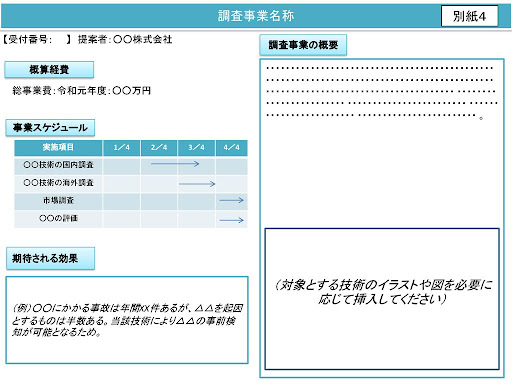Select the ○○技術の国内調査 row label
The image size is (512, 384).
point(58,165)
